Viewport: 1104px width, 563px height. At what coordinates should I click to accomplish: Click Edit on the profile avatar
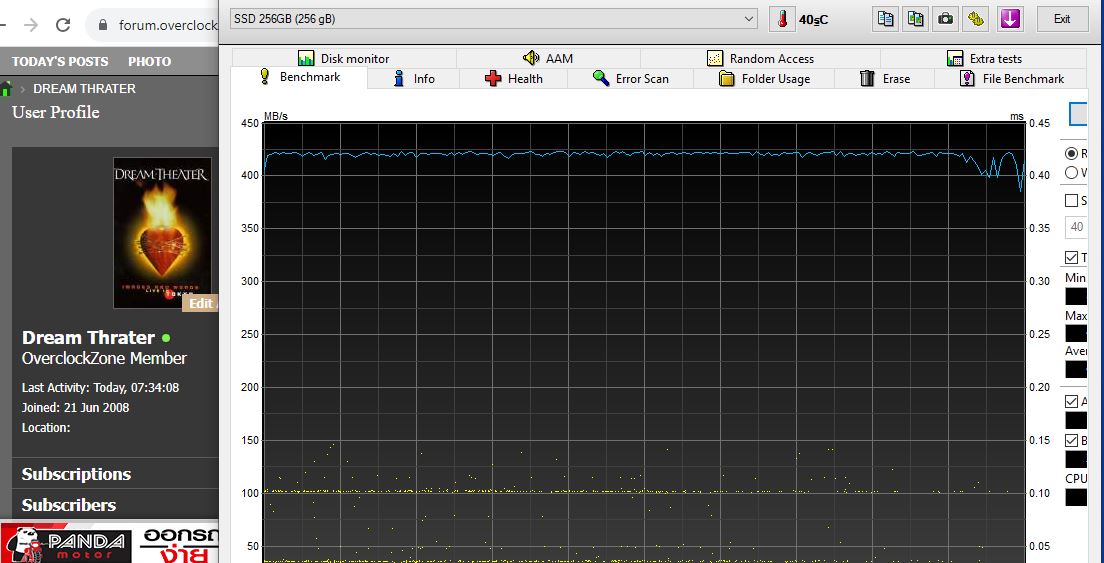coord(200,304)
